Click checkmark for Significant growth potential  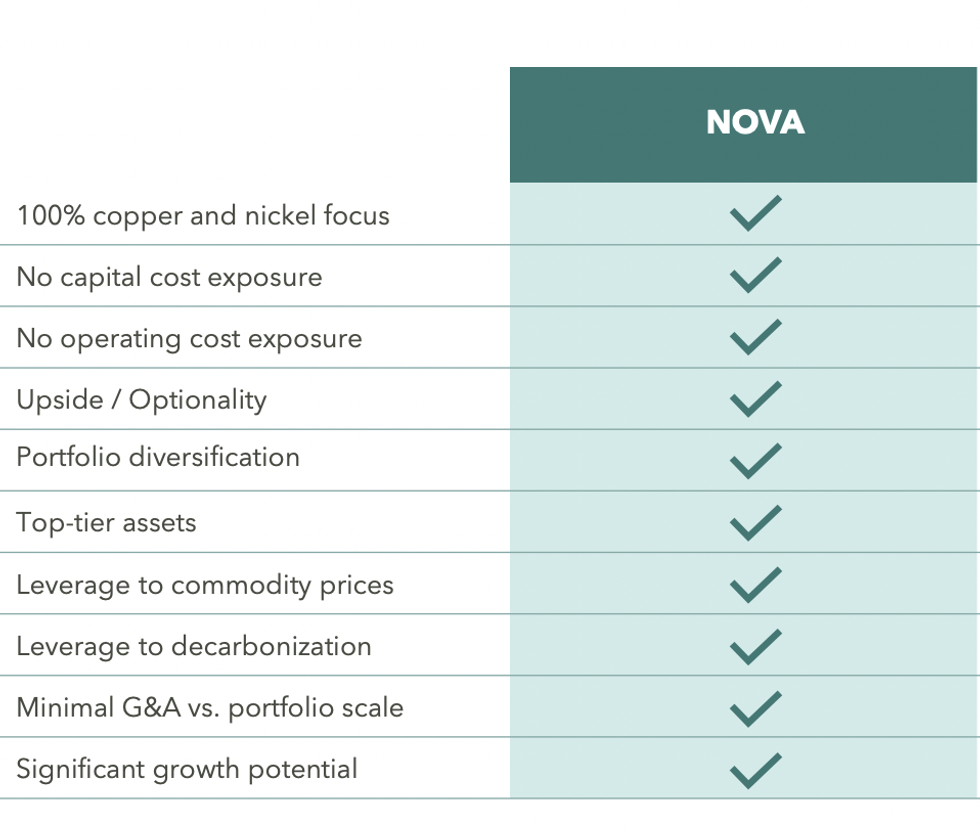click(755, 769)
